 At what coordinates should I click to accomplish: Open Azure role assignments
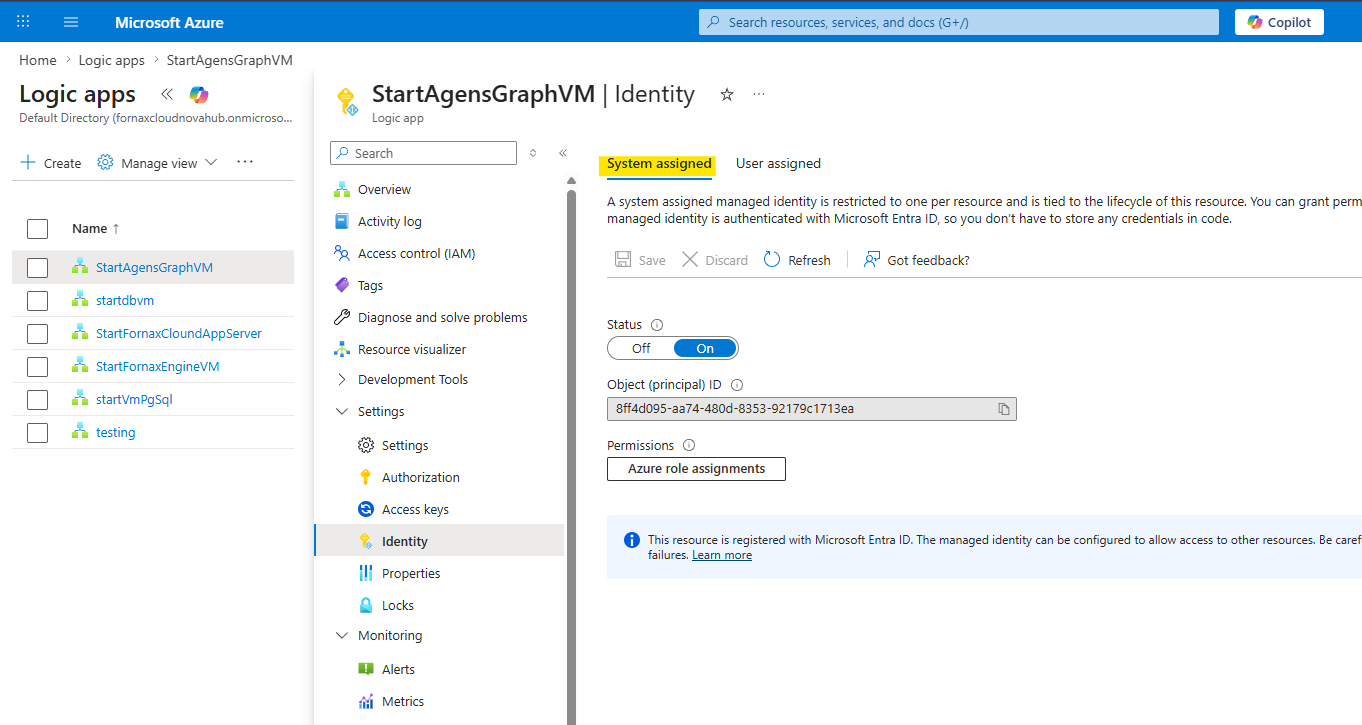(x=696, y=468)
